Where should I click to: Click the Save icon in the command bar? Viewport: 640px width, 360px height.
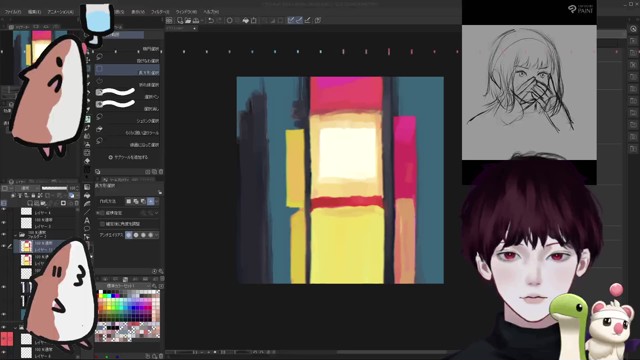click(x=196, y=20)
